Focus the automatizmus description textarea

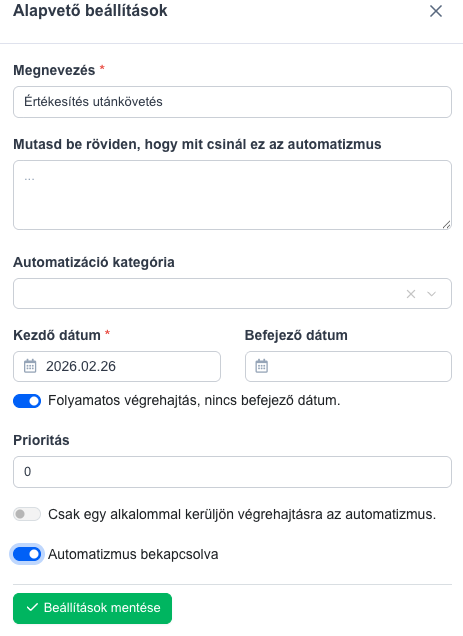click(x=233, y=195)
